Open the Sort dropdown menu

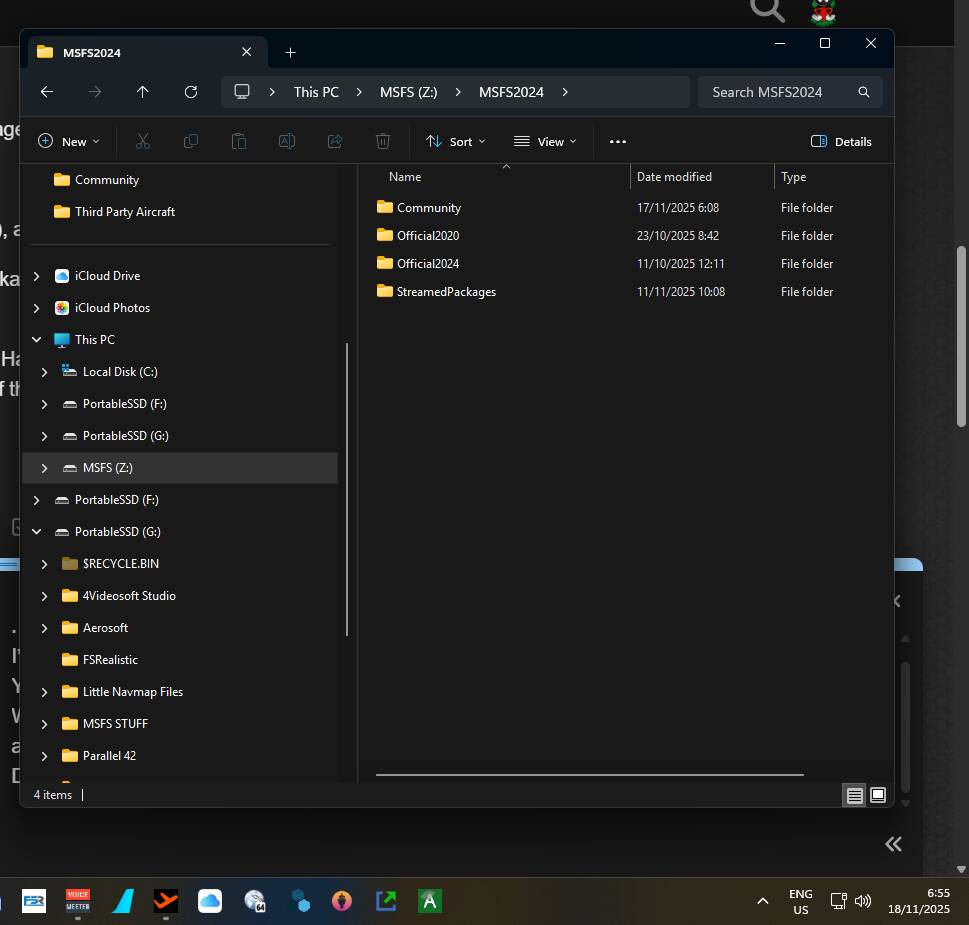(455, 142)
